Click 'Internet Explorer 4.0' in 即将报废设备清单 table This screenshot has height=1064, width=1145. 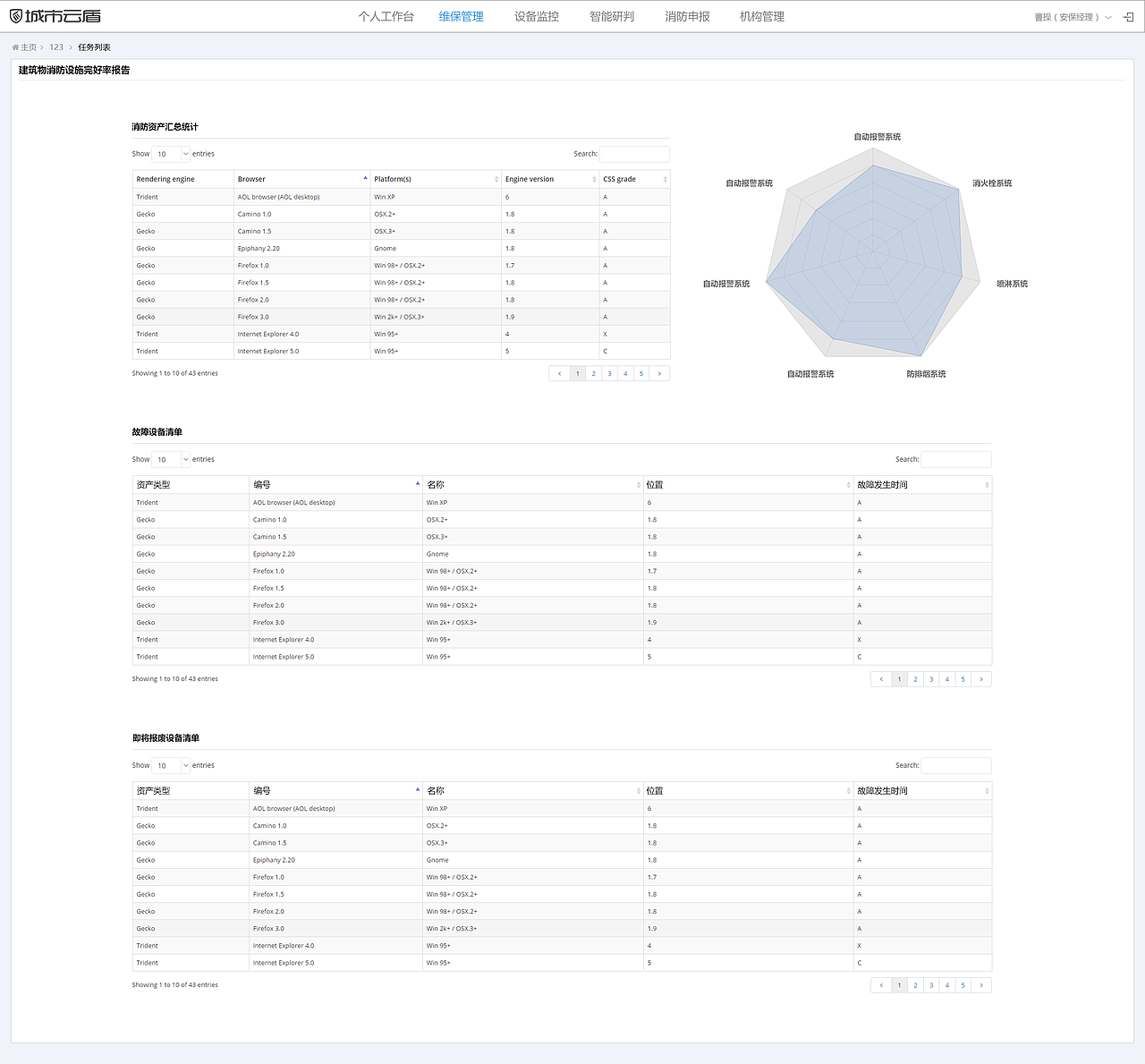point(284,946)
